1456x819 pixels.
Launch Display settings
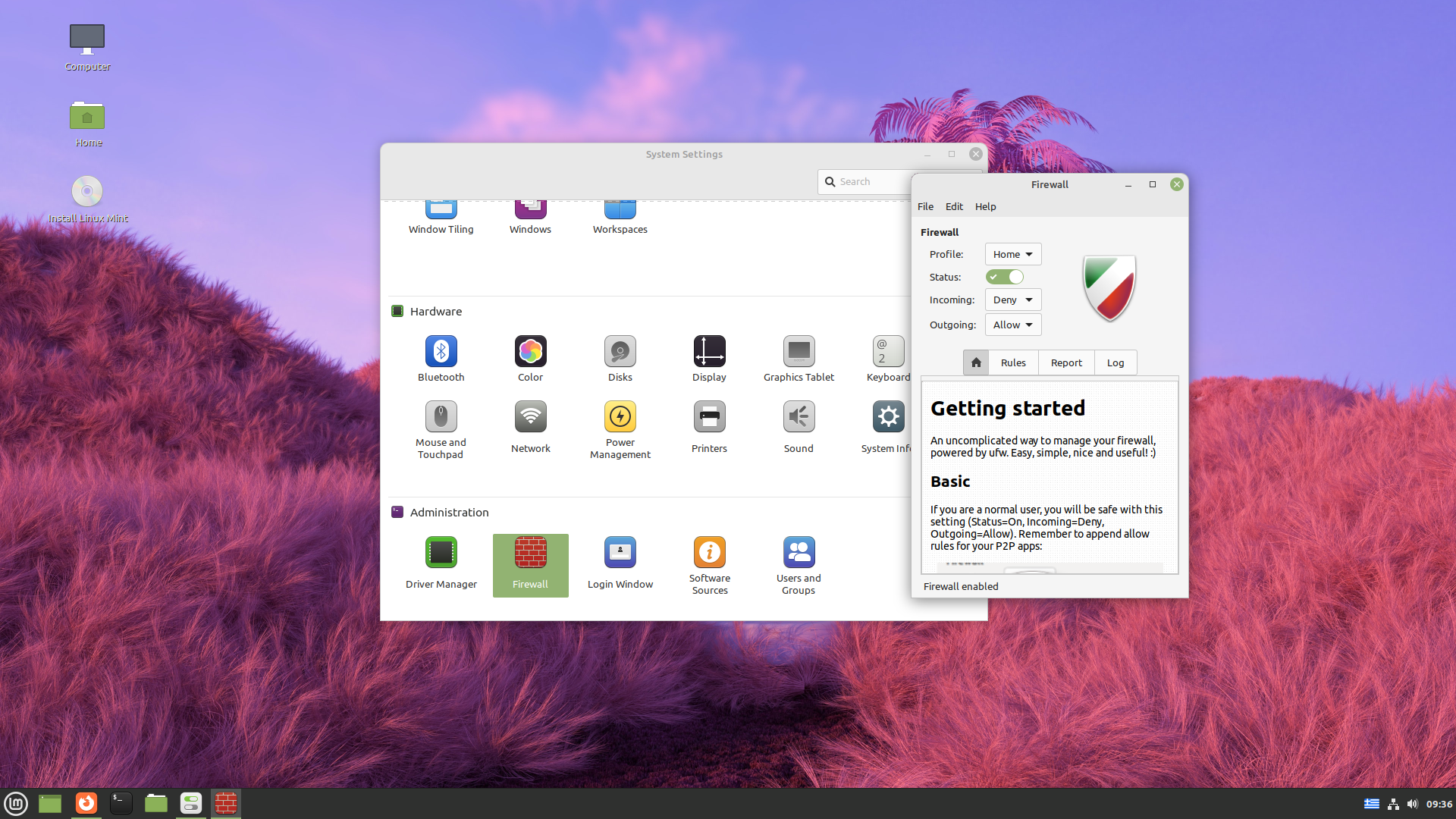[709, 352]
